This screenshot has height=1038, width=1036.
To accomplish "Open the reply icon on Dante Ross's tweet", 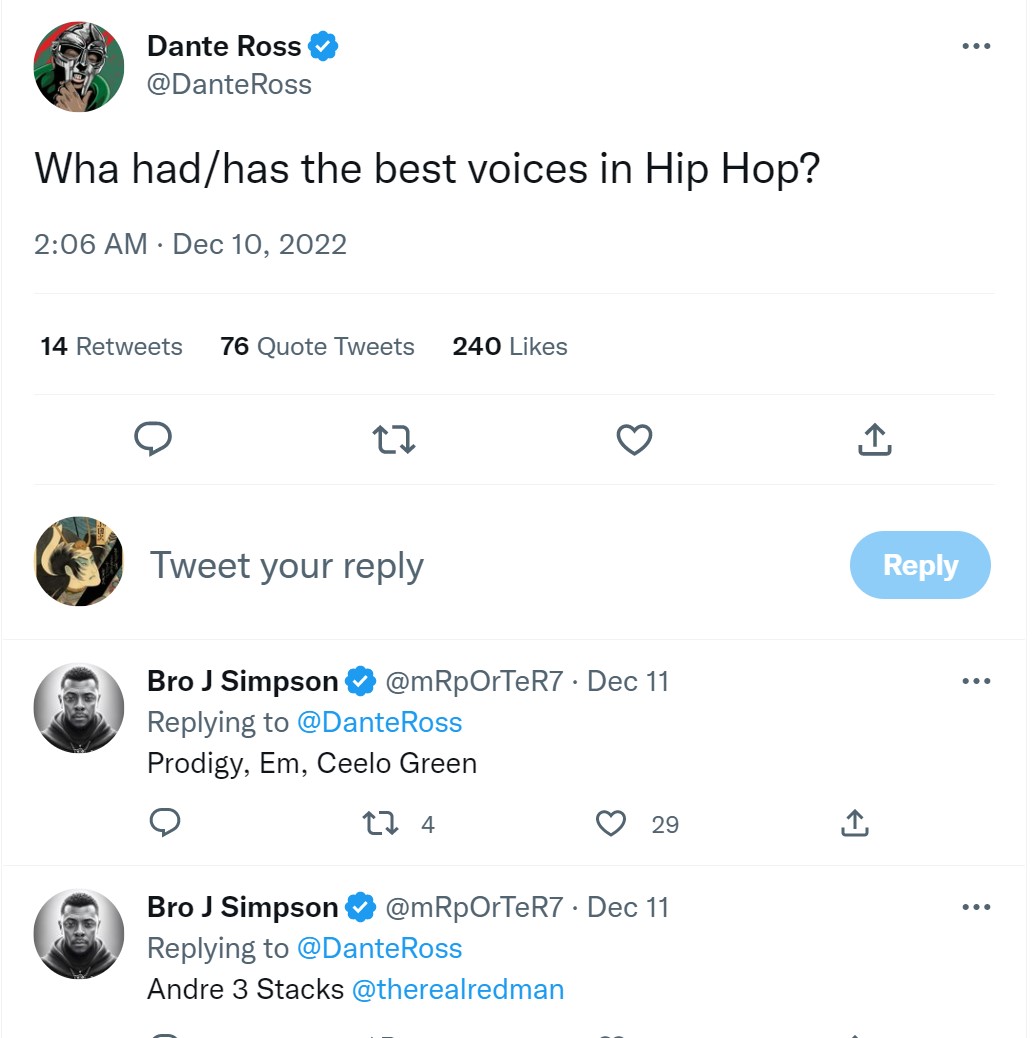I will tap(153, 440).
